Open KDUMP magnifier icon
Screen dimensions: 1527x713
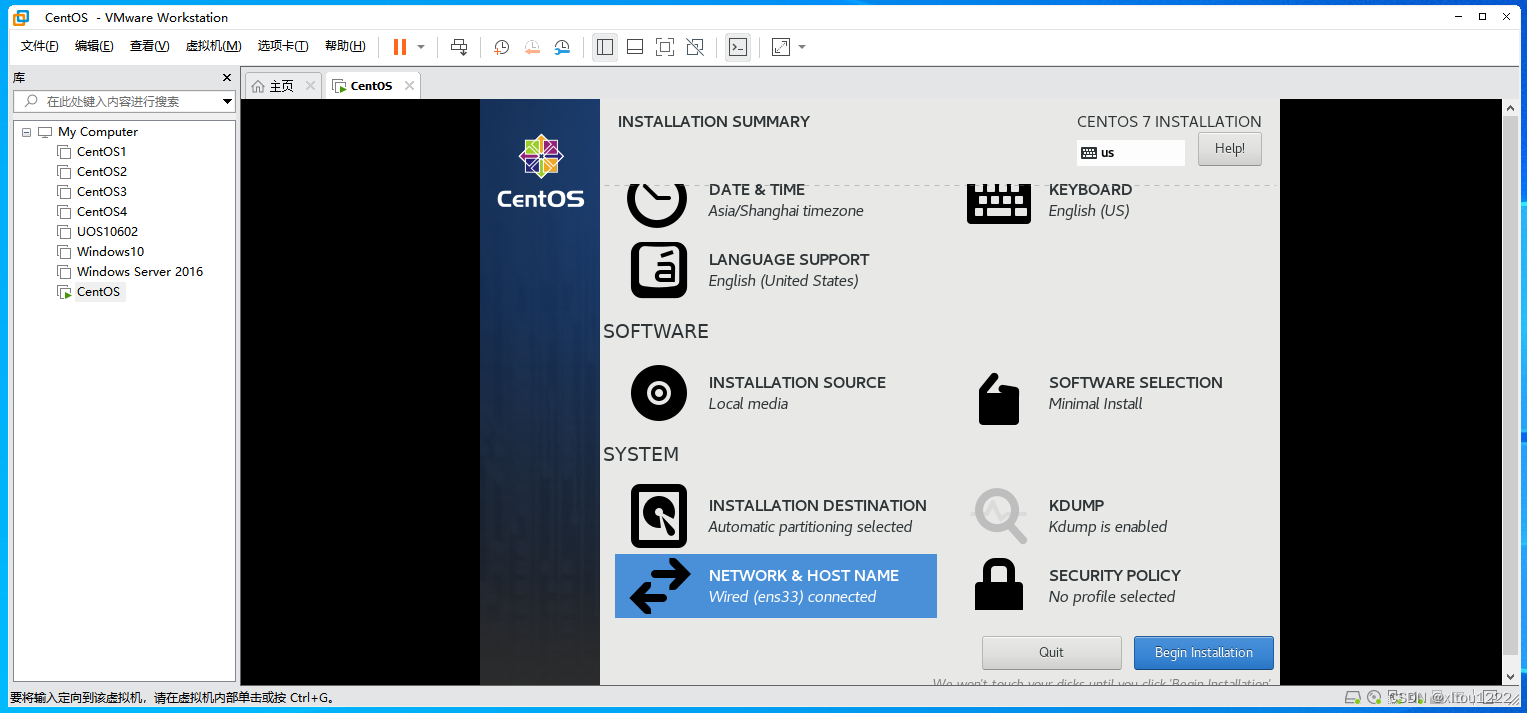(999, 516)
